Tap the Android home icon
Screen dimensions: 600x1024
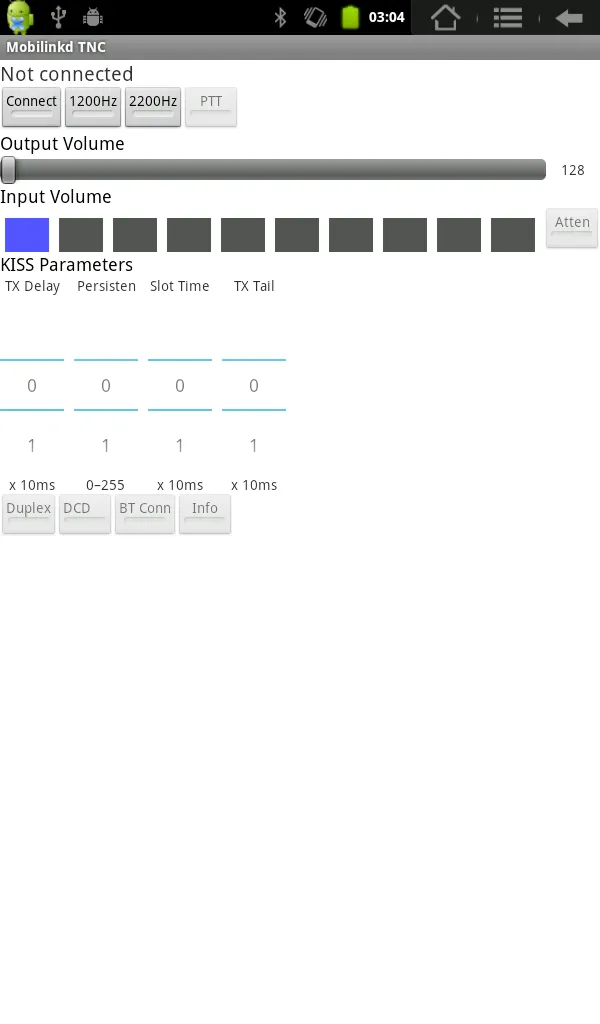445,18
